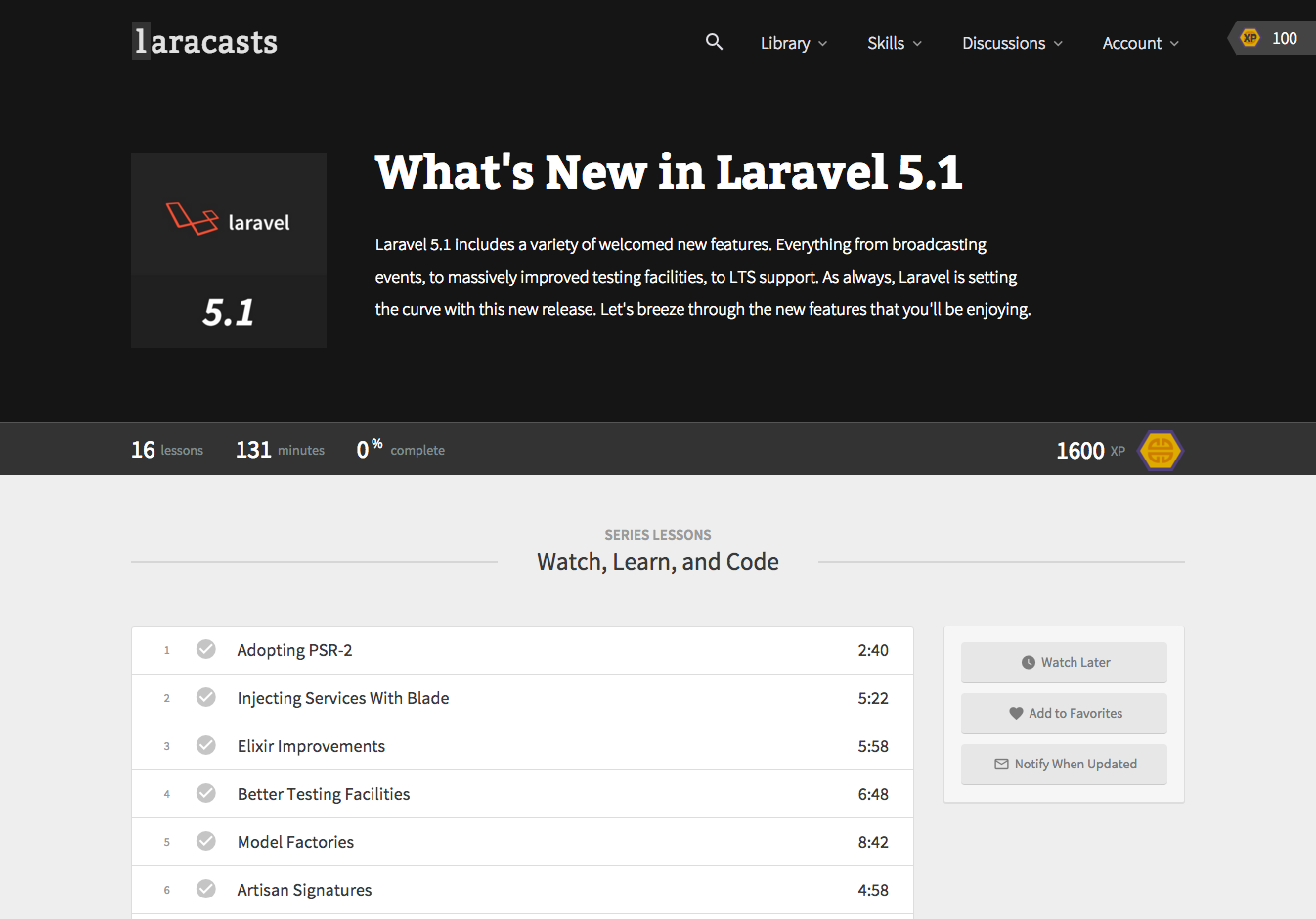The height and width of the screenshot is (919, 1316).
Task: Mark Adopting PSR-2 as complete
Action: coord(205,648)
